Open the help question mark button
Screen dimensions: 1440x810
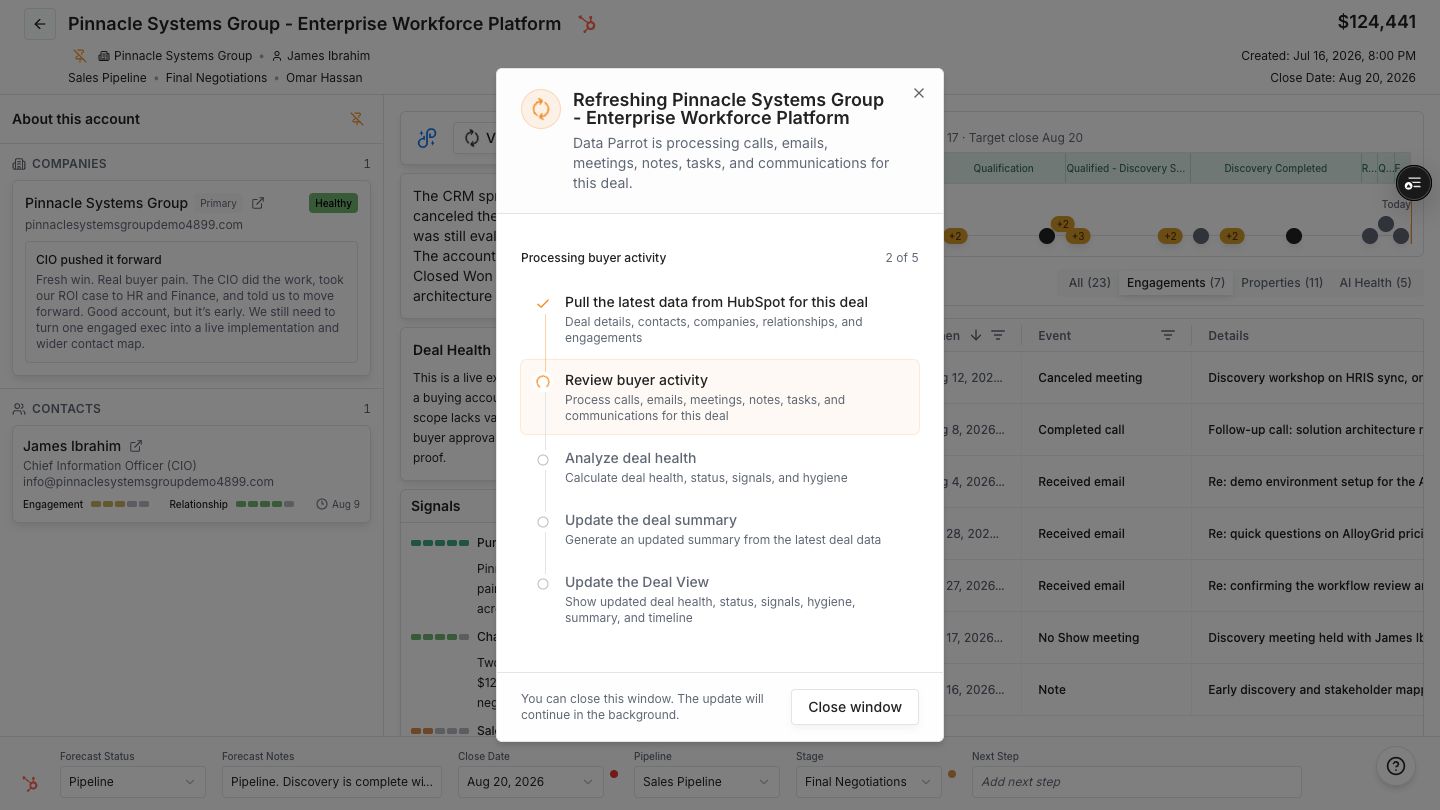pyautogui.click(x=1396, y=766)
